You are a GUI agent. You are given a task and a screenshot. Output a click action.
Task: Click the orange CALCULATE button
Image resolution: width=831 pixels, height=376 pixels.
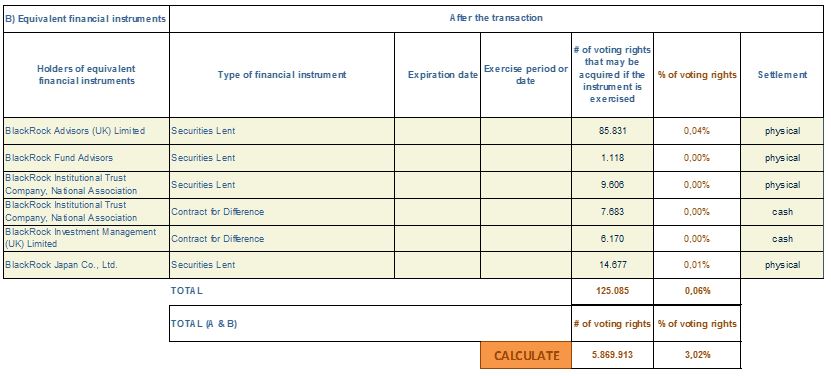[x=526, y=355]
